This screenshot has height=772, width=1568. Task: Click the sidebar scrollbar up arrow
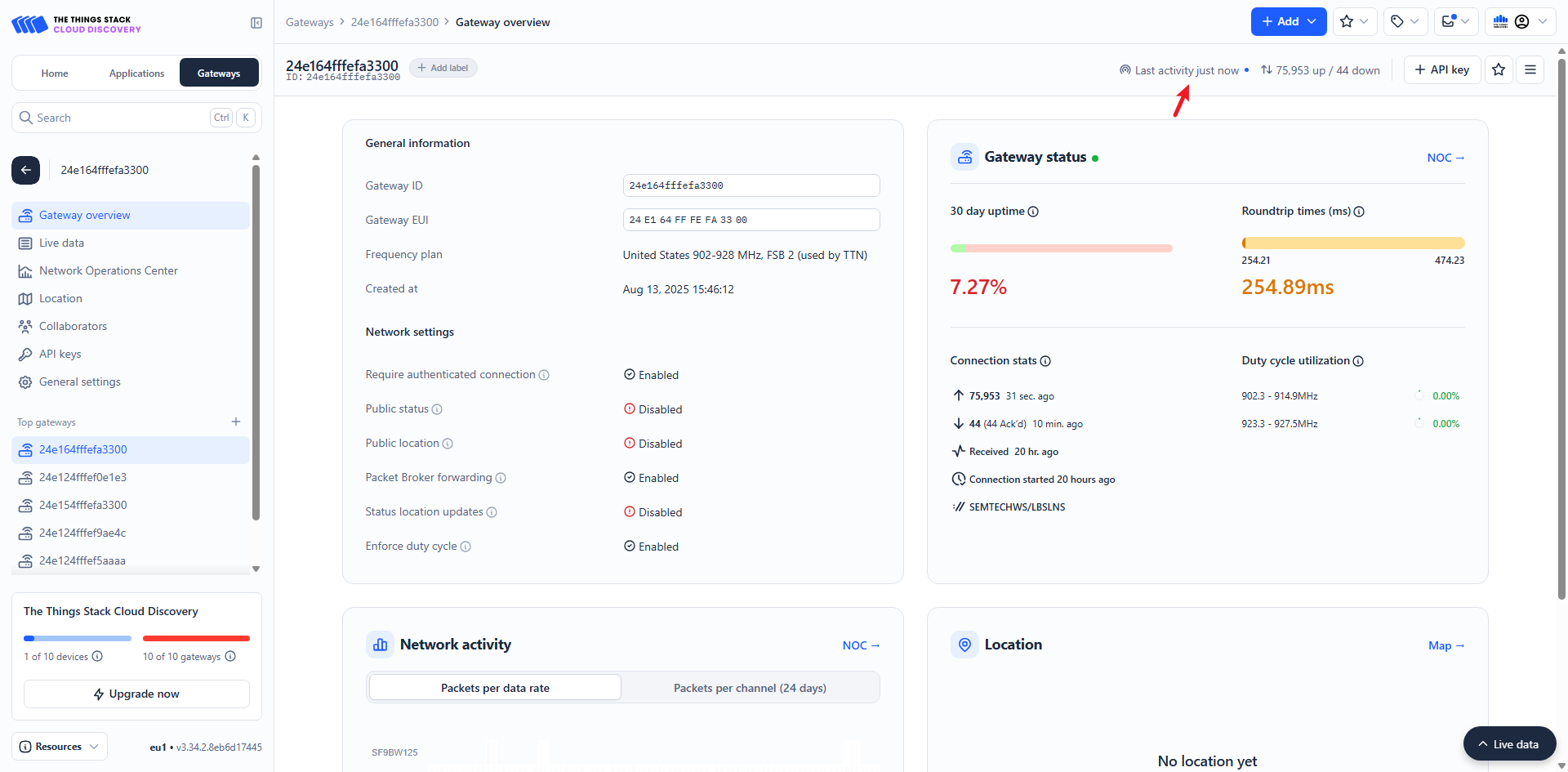point(256,157)
